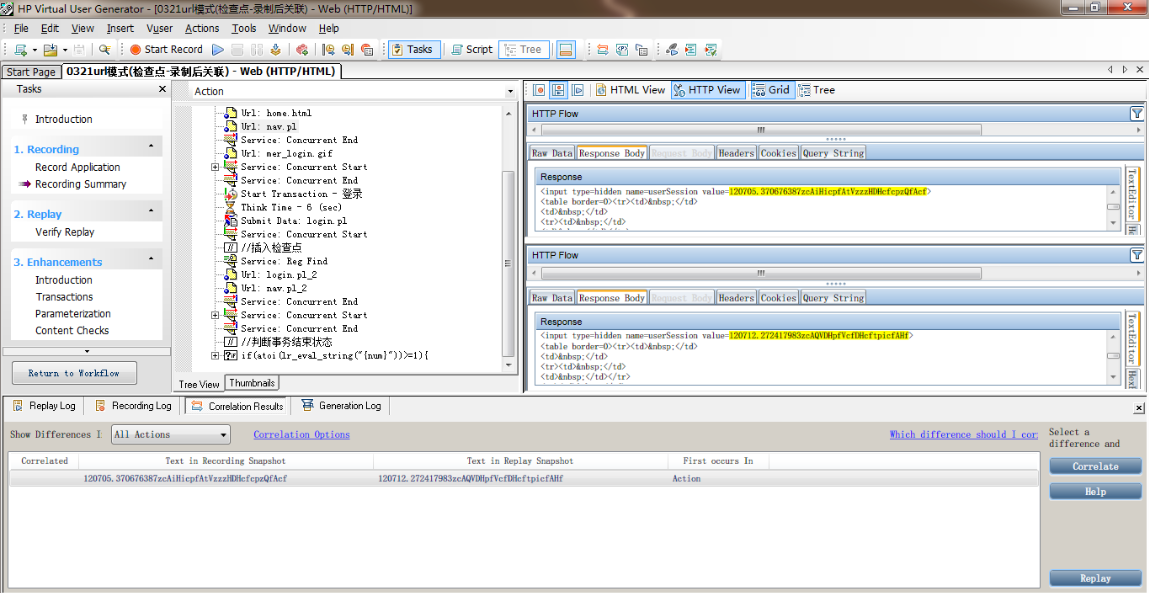Collapse the 3. Enhancements task section
The width and height of the screenshot is (1149, 593).
pos(152,259)
